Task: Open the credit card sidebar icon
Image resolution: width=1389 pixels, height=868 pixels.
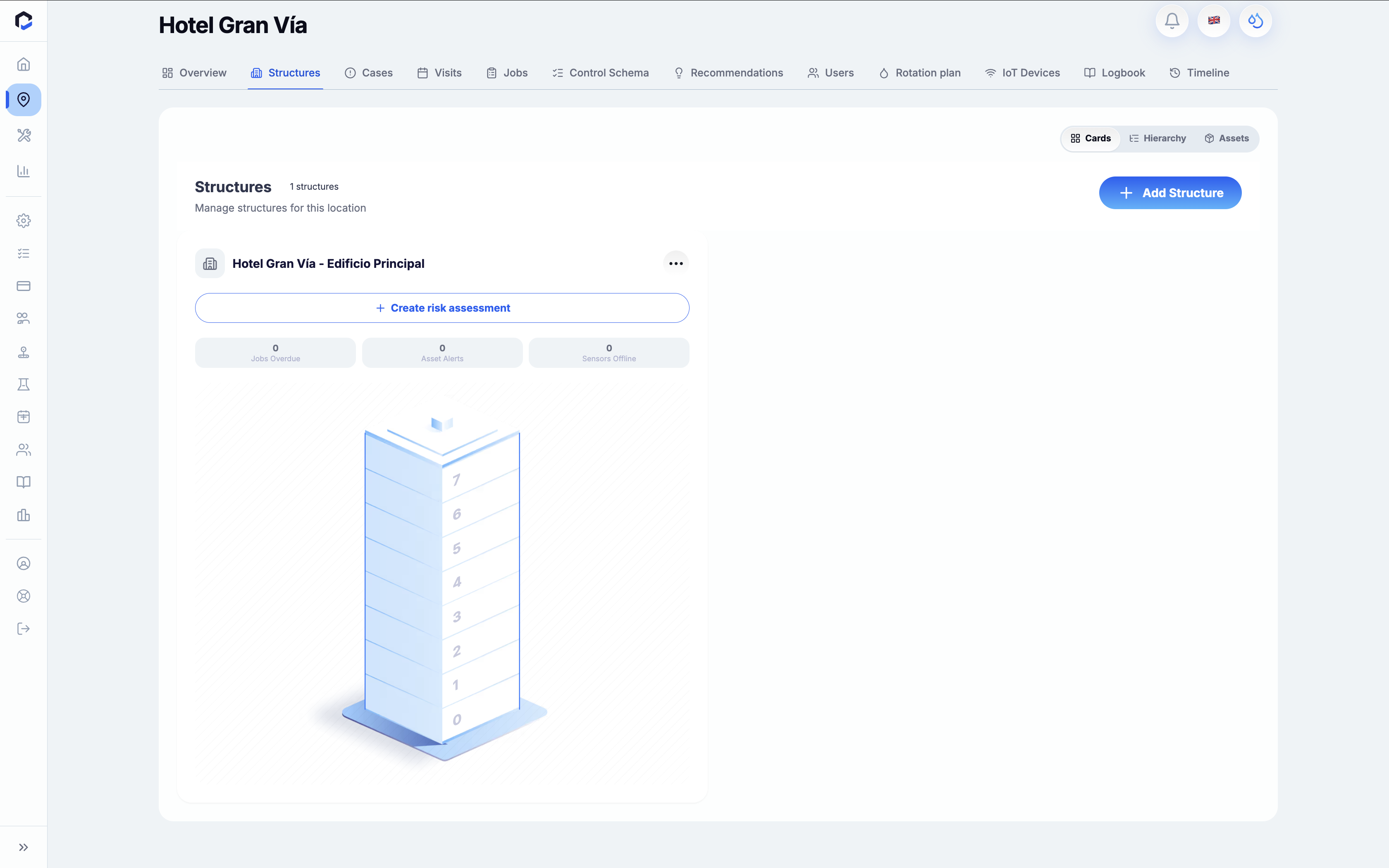Action: click(24, 286)
